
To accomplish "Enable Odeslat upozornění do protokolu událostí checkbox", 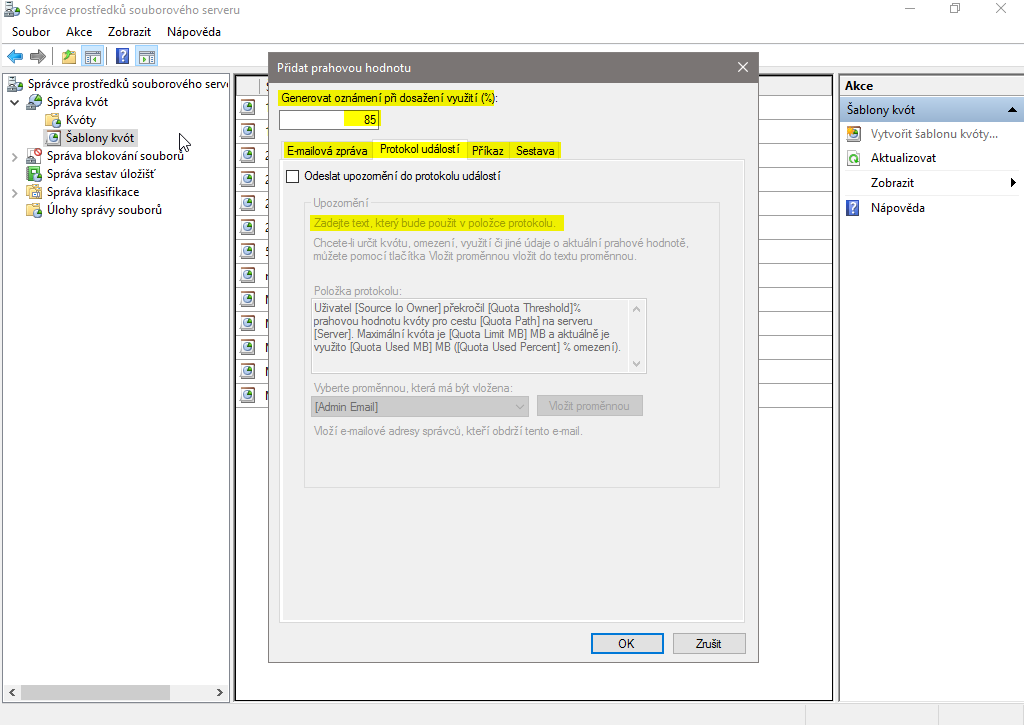I will [x=293, y=176].
